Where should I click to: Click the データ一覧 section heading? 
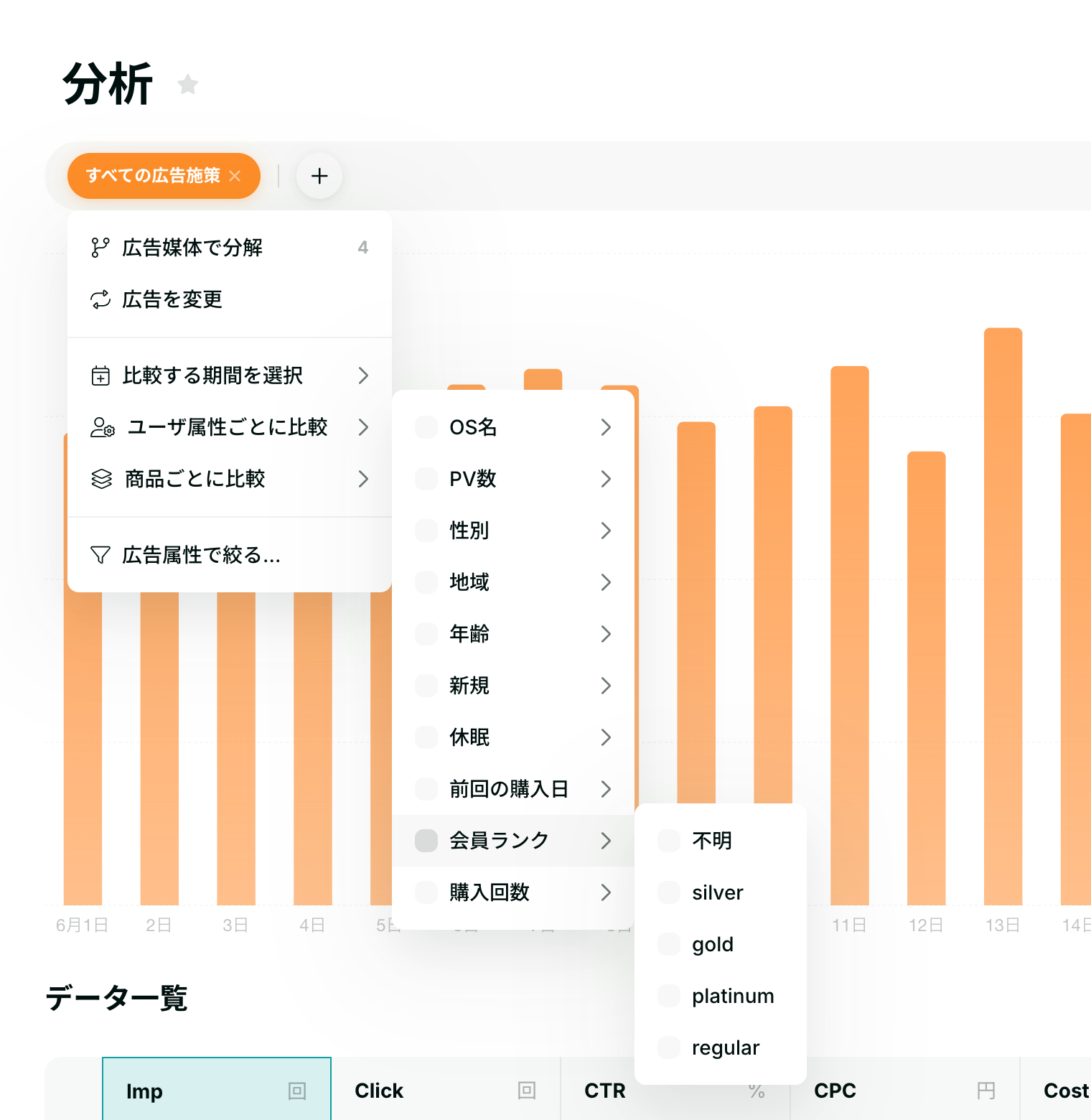[x=116, y=998]
